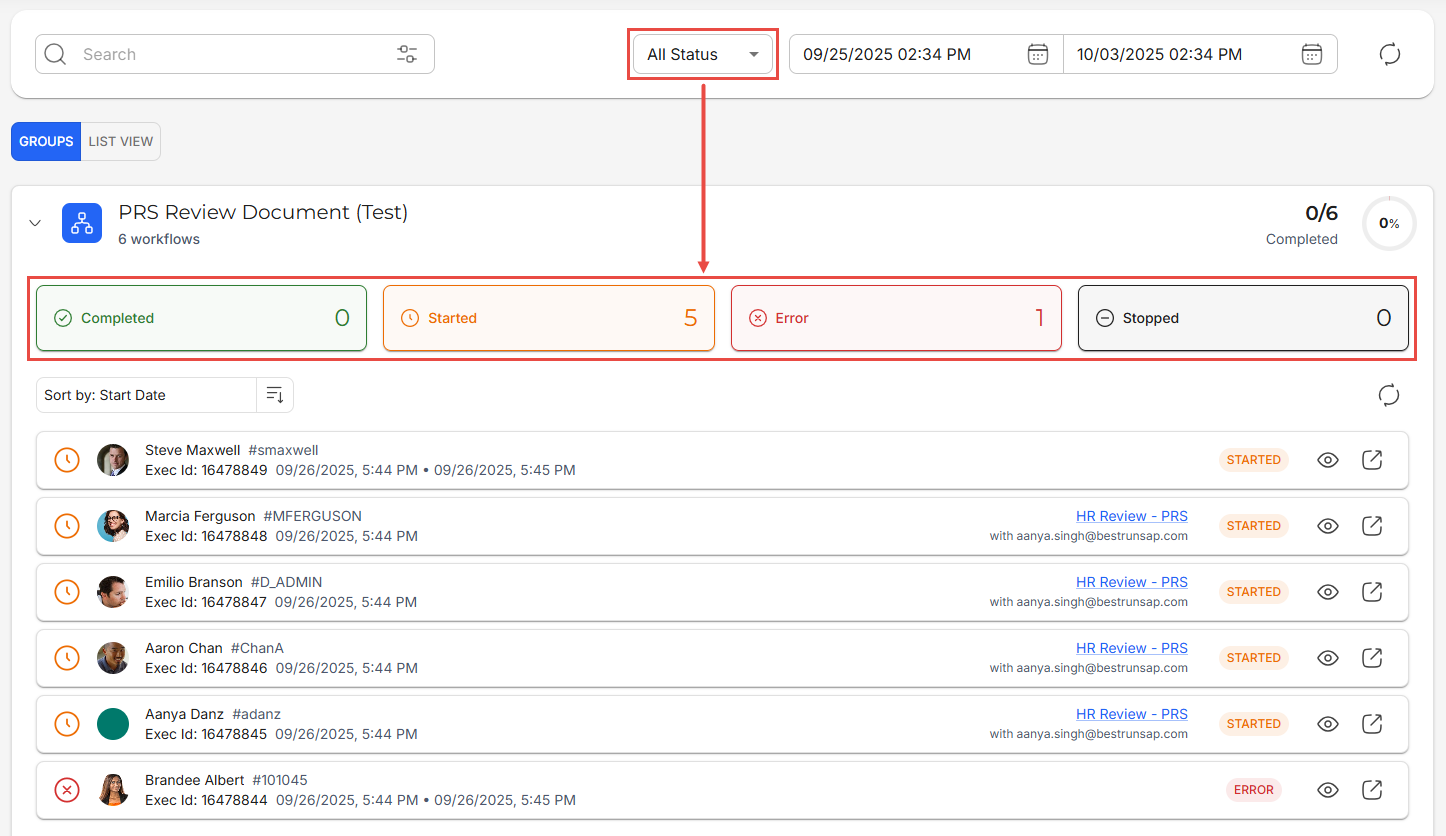1446x836 pixels.
Task: Open HR Review - PRS link for Emilio Branson
Action: point(1131,582)
